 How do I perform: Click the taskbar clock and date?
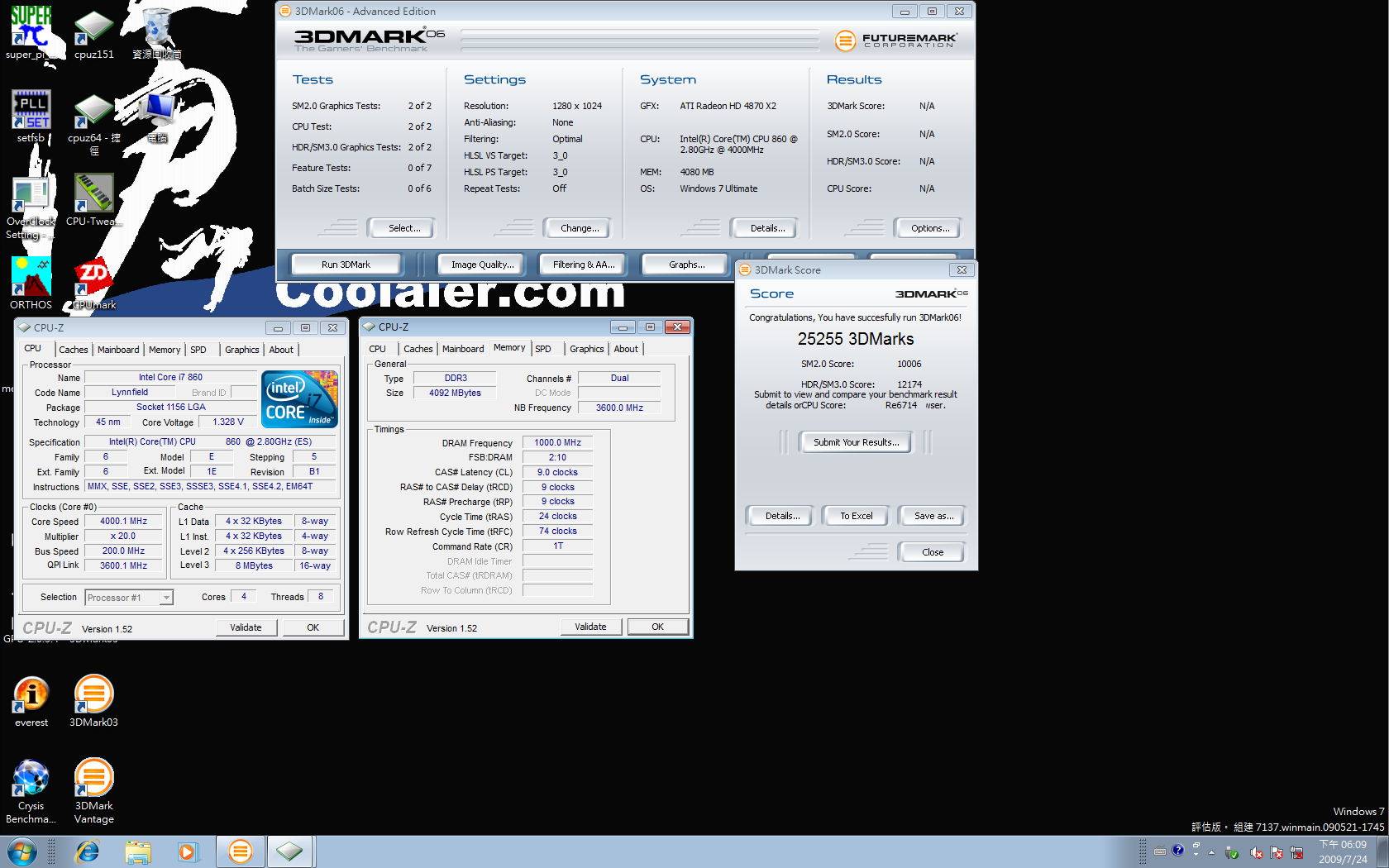coord(1343,851)
